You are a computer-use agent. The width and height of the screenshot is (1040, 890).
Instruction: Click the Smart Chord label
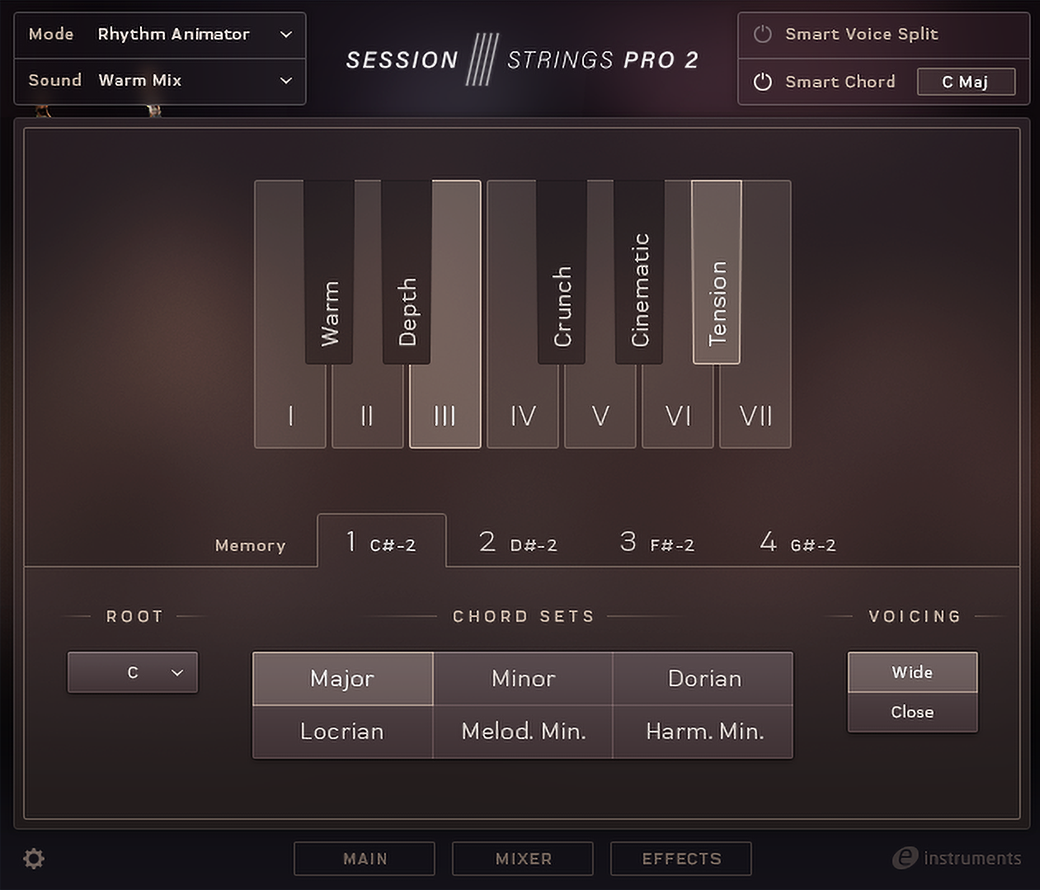pyautogui.click(x=840, y=82)
